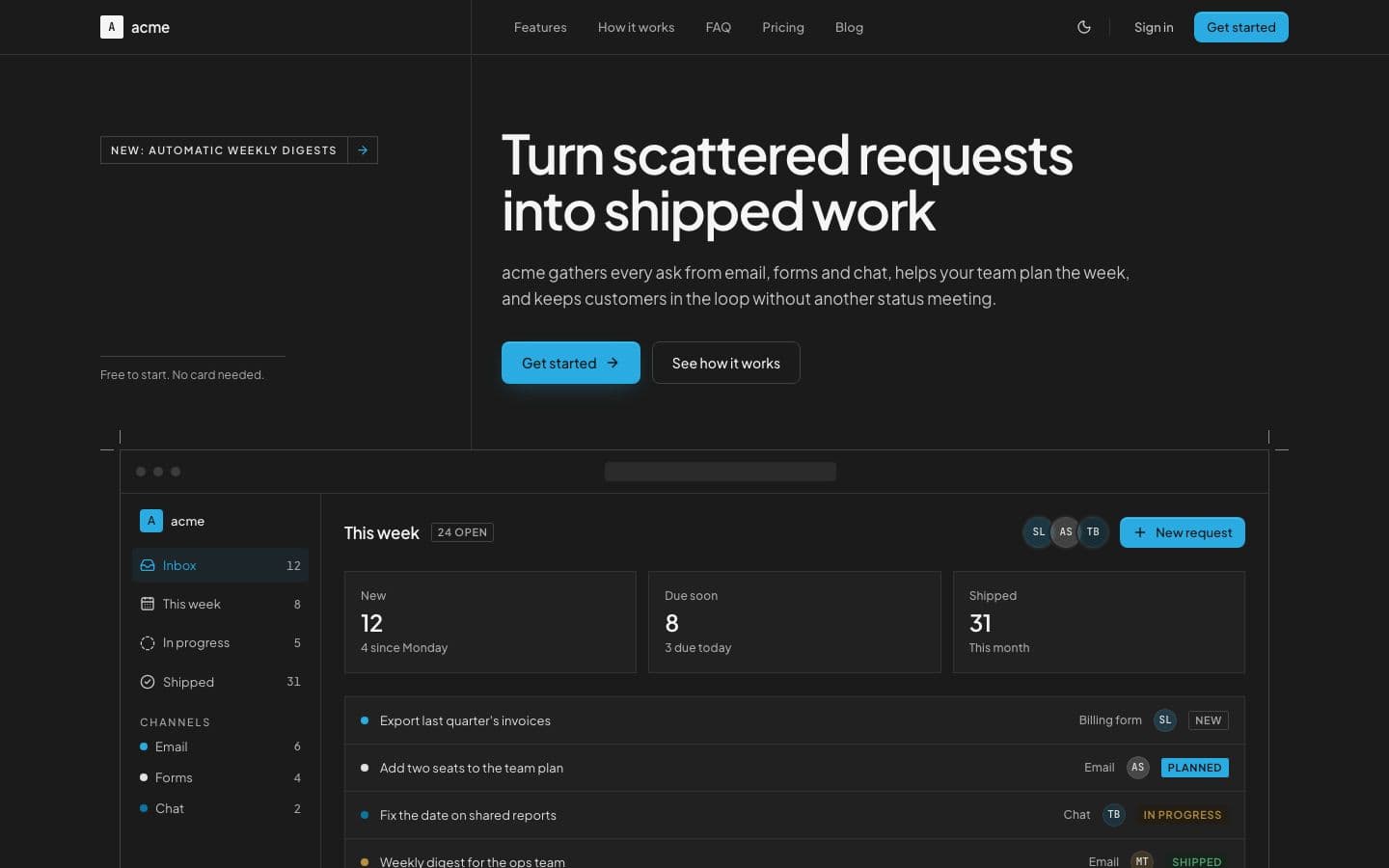Screen dimensions: 1389x868
Task: Click the Inbox tray icon
Action: [x=148, y=565]
